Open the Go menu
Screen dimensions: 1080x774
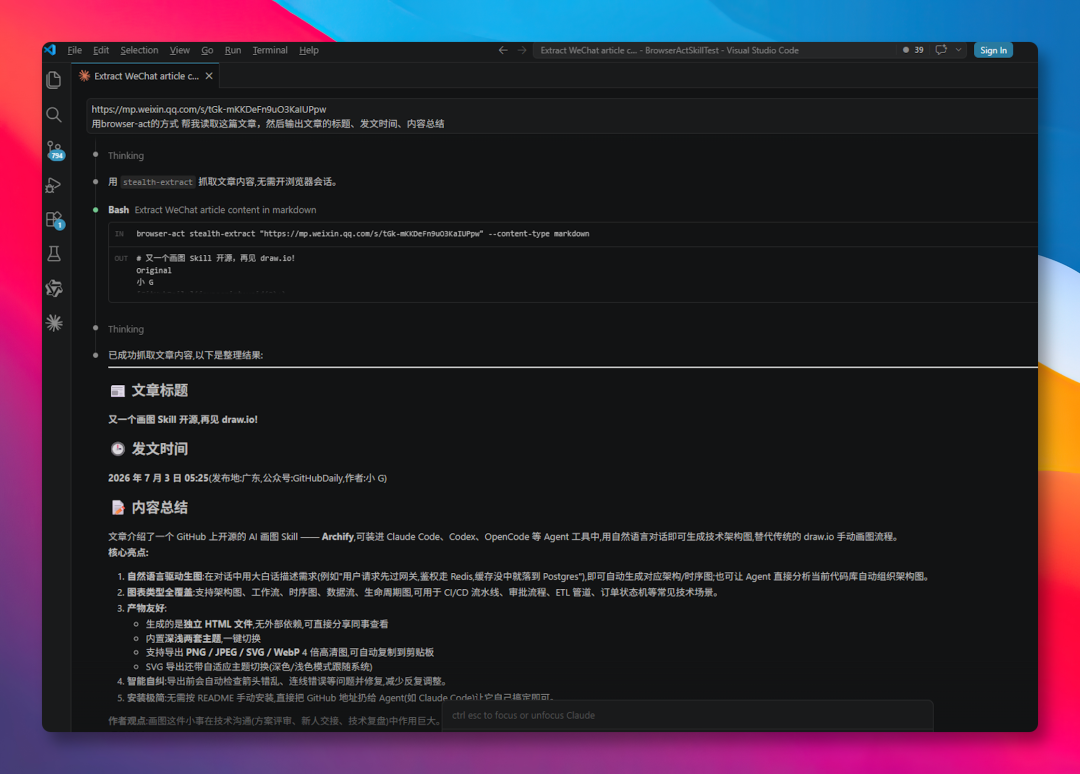pos(207,50)
